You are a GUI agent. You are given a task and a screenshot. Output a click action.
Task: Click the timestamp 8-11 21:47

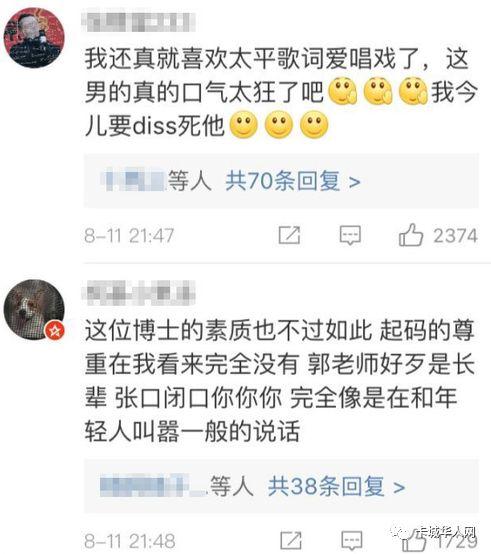click(x=129, y=236)
